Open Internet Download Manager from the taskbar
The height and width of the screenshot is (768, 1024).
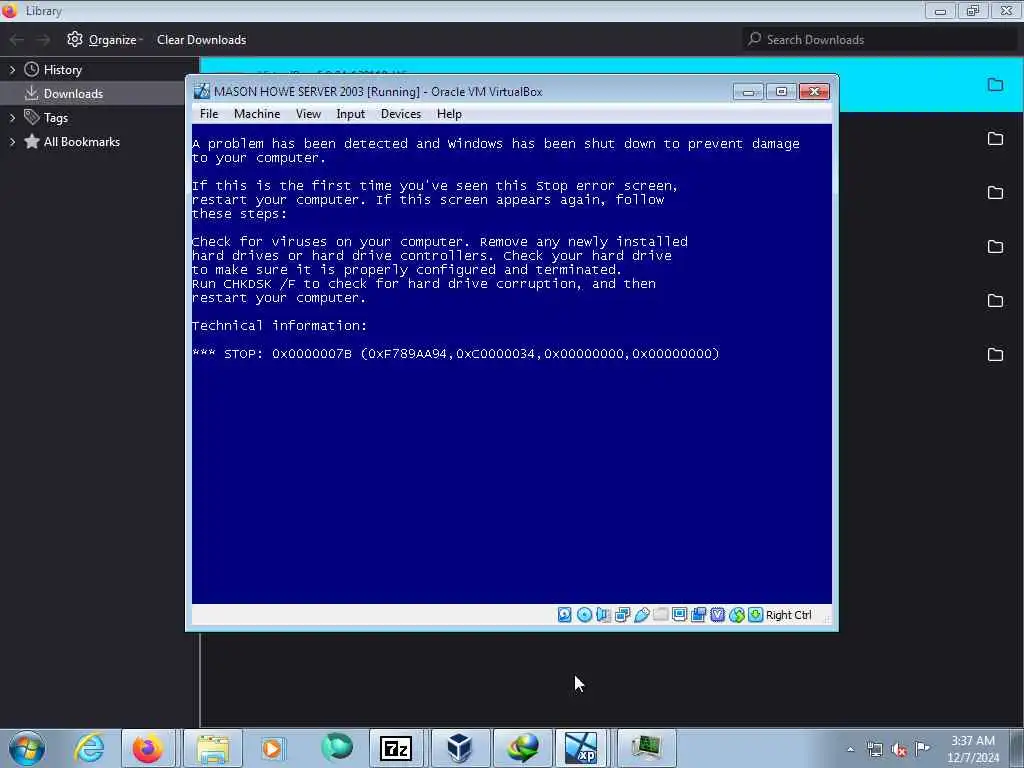(x=523, y=748)
